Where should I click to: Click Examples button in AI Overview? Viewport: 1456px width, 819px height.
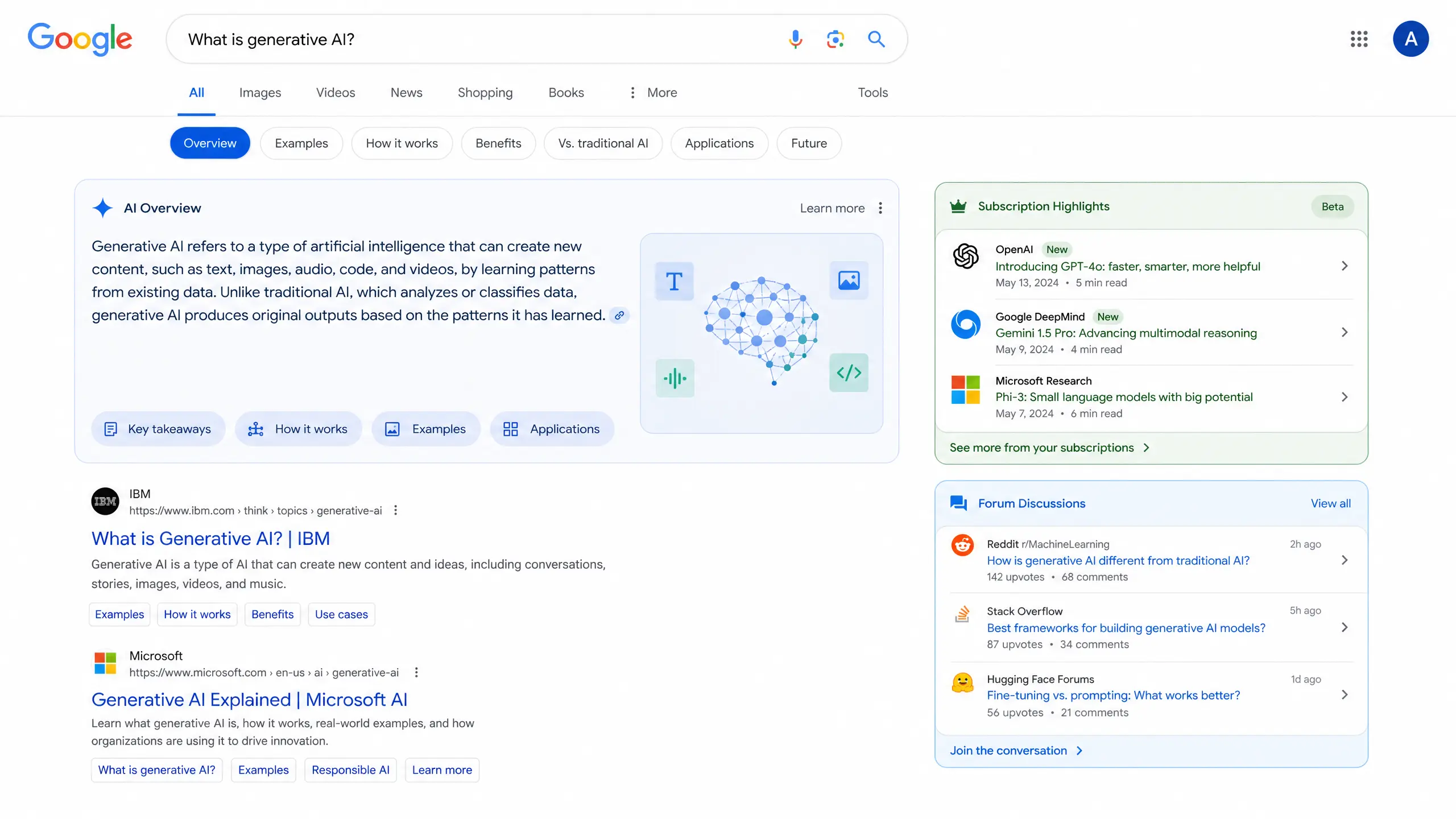tap(426, 429)
